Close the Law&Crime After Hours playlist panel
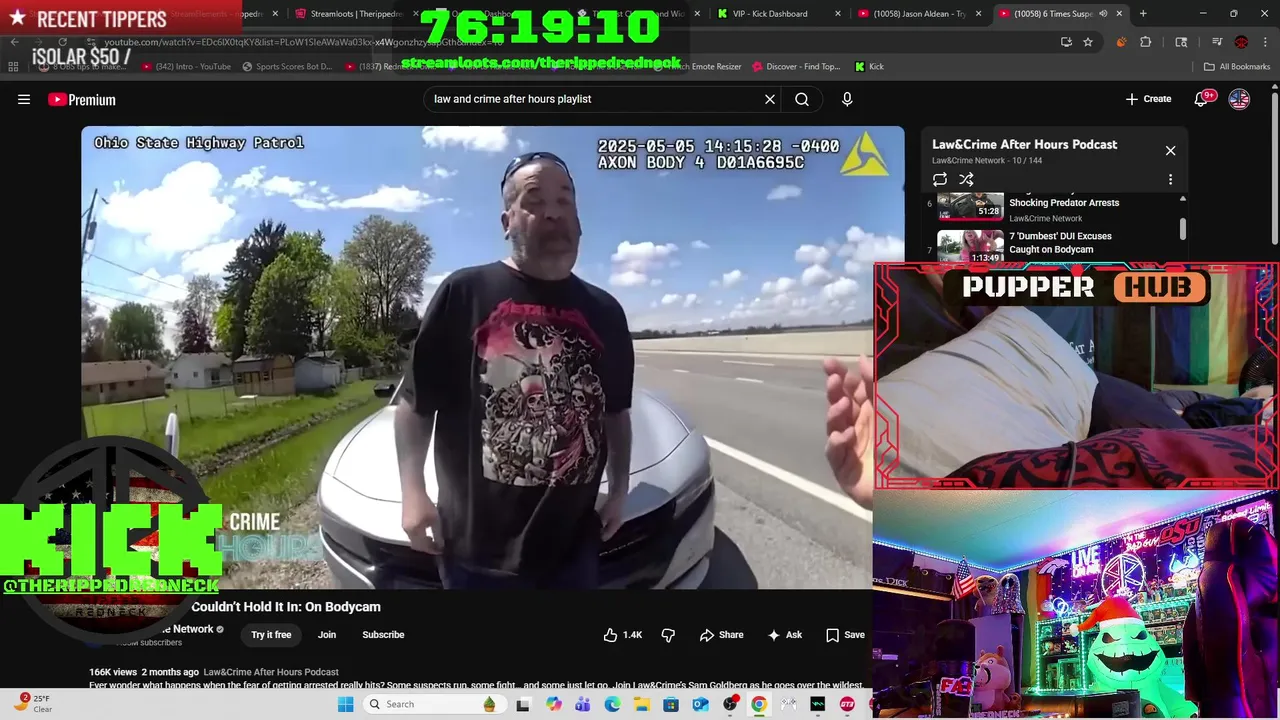 (1170, 151)
